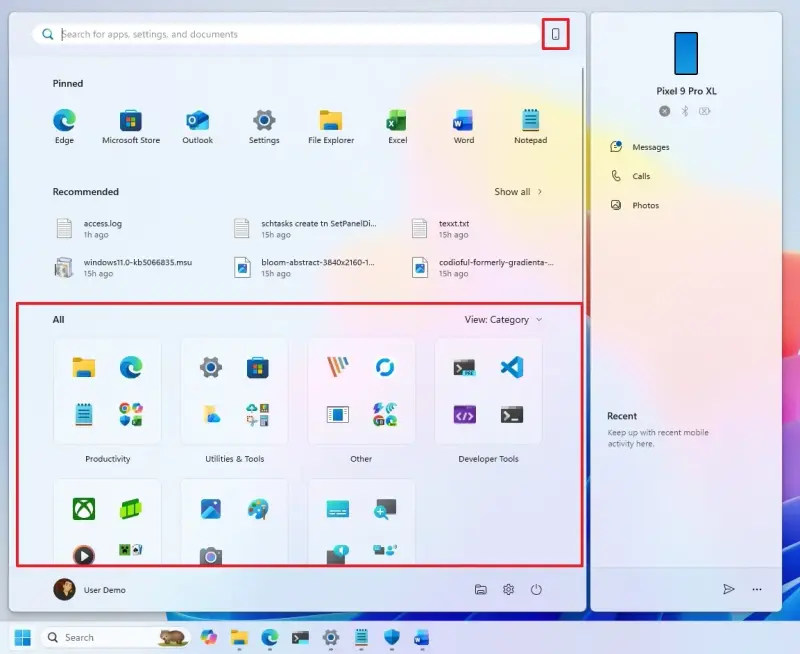
Task: Open the Developer Tools category folder
Action: (x=488, y=390)
